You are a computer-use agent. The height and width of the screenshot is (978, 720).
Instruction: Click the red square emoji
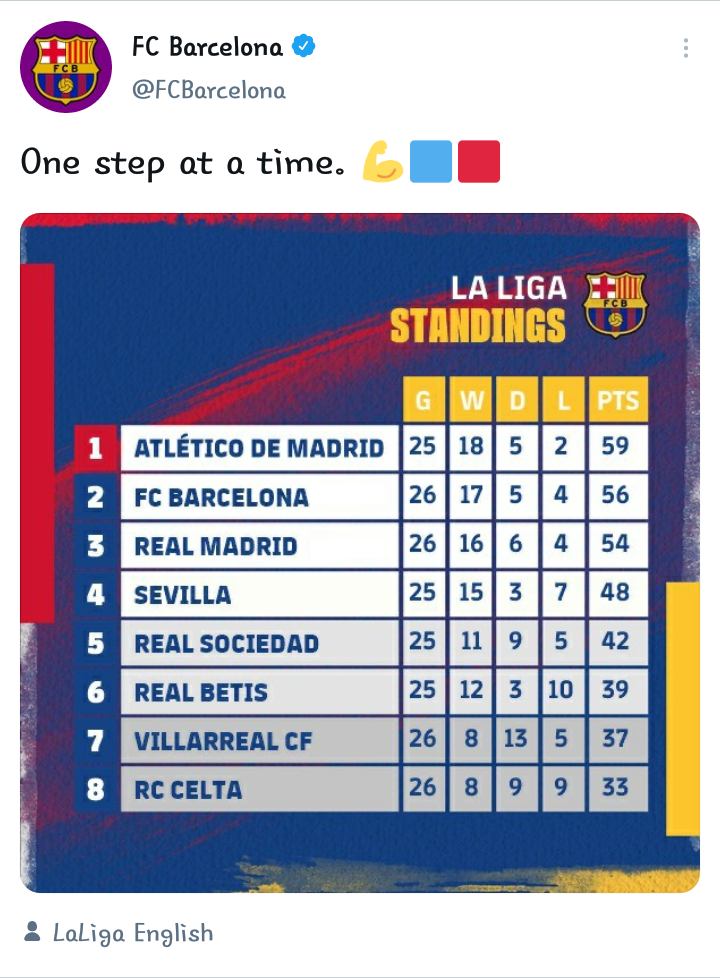[479, 162]
